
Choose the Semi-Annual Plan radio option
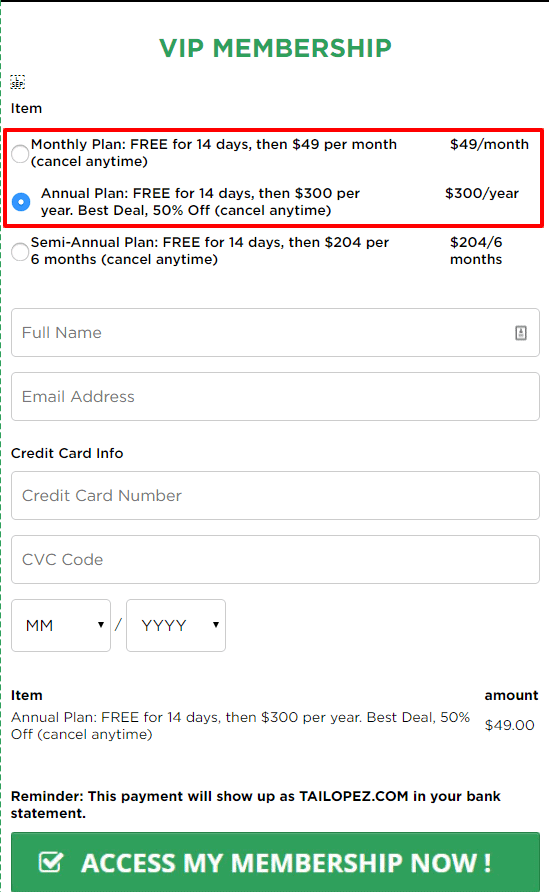[20, 251]
